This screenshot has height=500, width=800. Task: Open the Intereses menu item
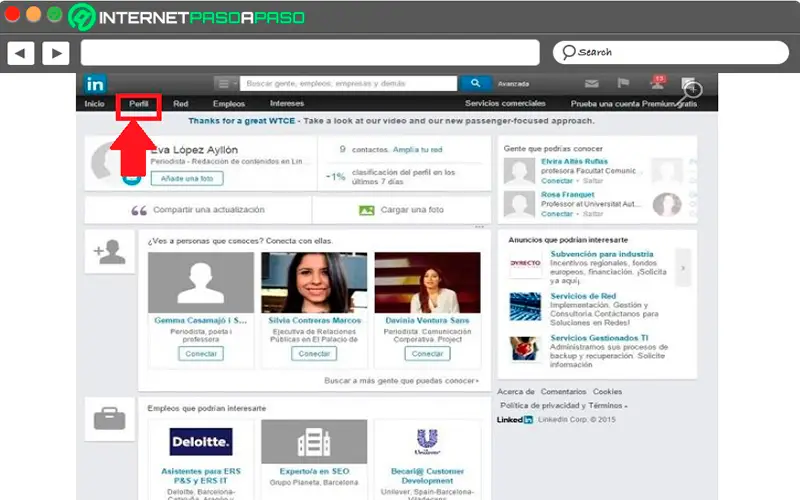pos(287,104)
